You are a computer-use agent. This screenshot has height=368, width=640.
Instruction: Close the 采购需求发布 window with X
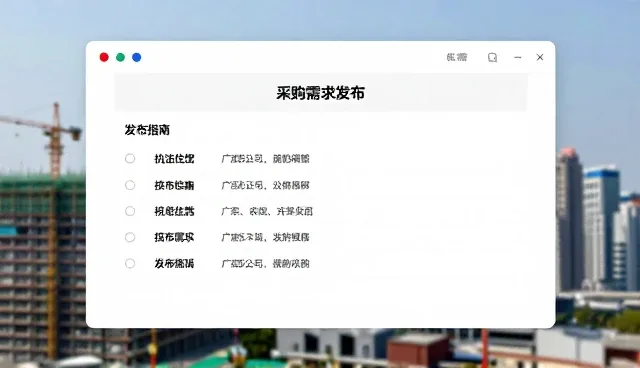(540, 58)
